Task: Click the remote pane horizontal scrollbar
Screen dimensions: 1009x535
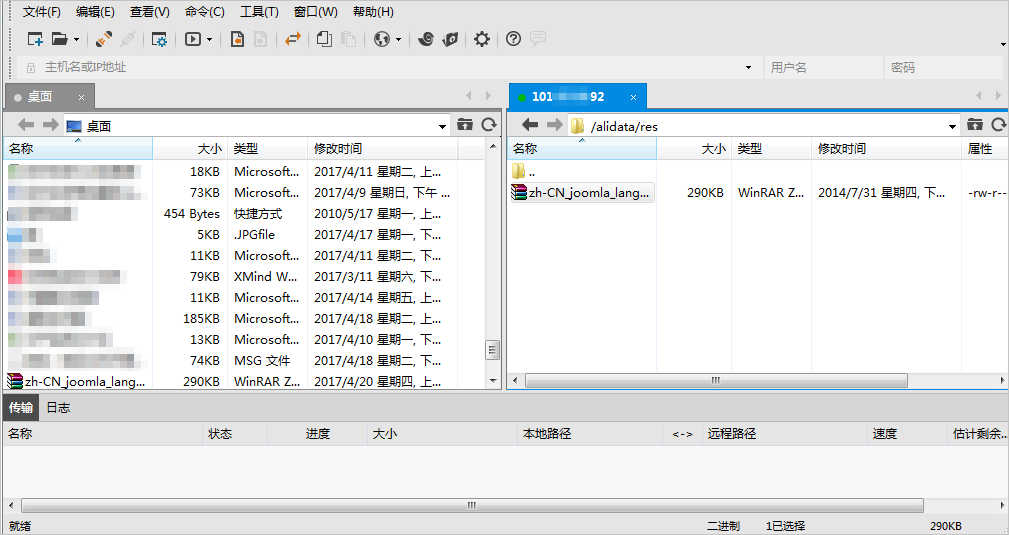Action: (716, 381)
